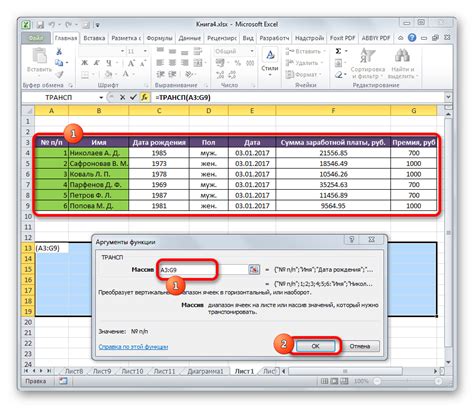Switch to the Вставка ribbon tab

pos(94,38)
